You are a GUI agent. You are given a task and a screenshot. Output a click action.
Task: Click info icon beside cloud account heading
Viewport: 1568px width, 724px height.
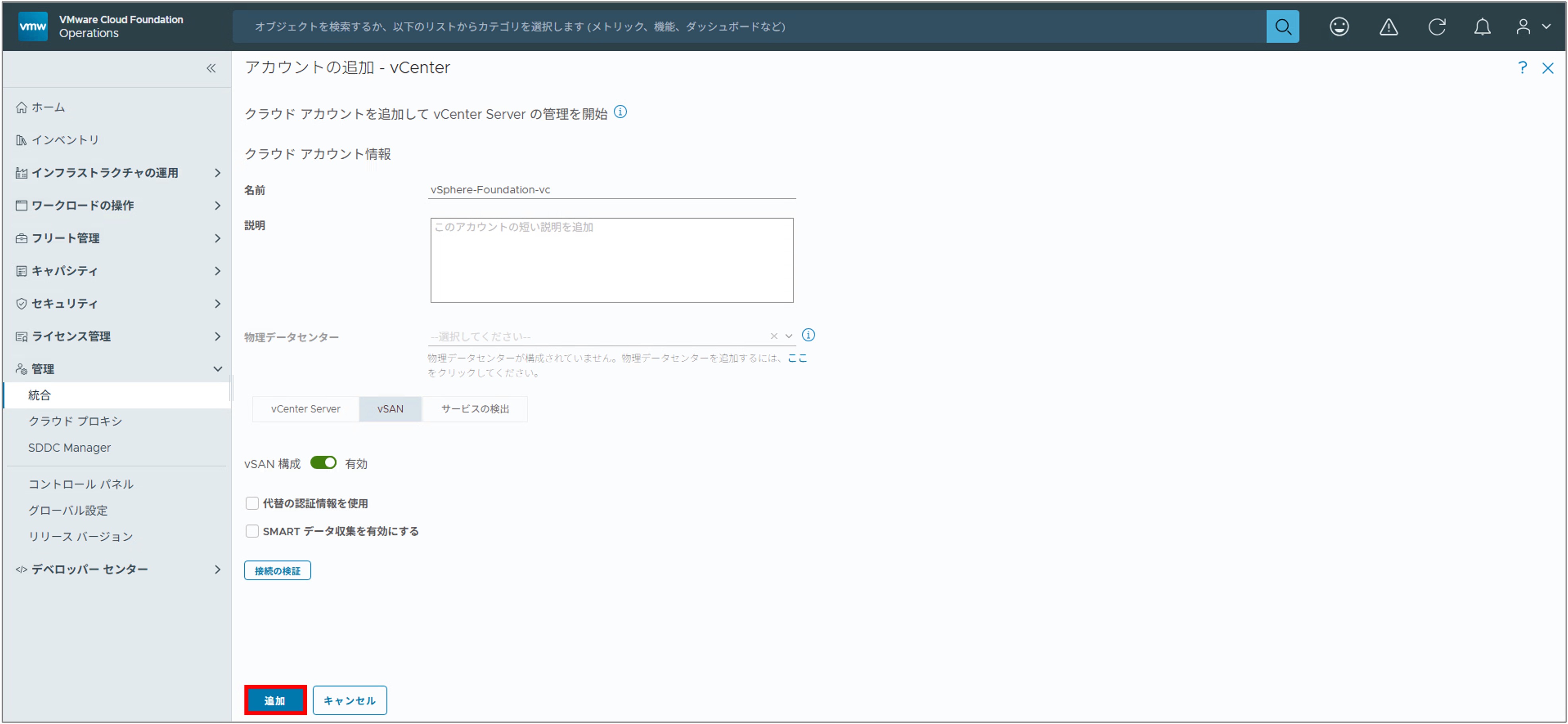click(x=620, y=112)
